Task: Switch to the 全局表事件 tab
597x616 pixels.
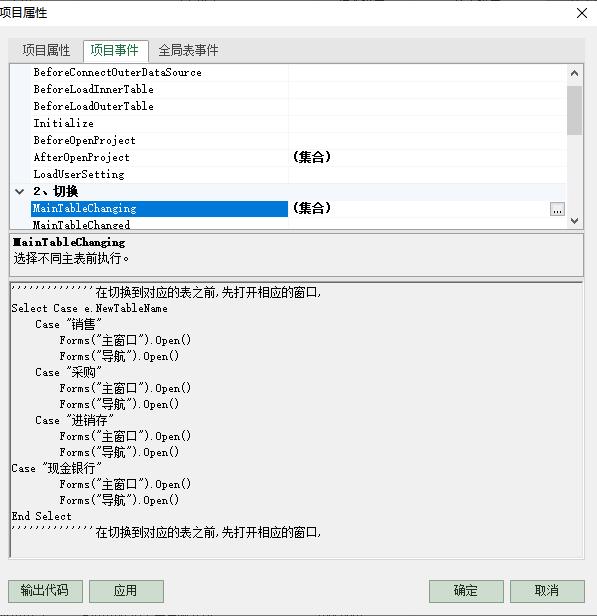Action: point(188,50)
